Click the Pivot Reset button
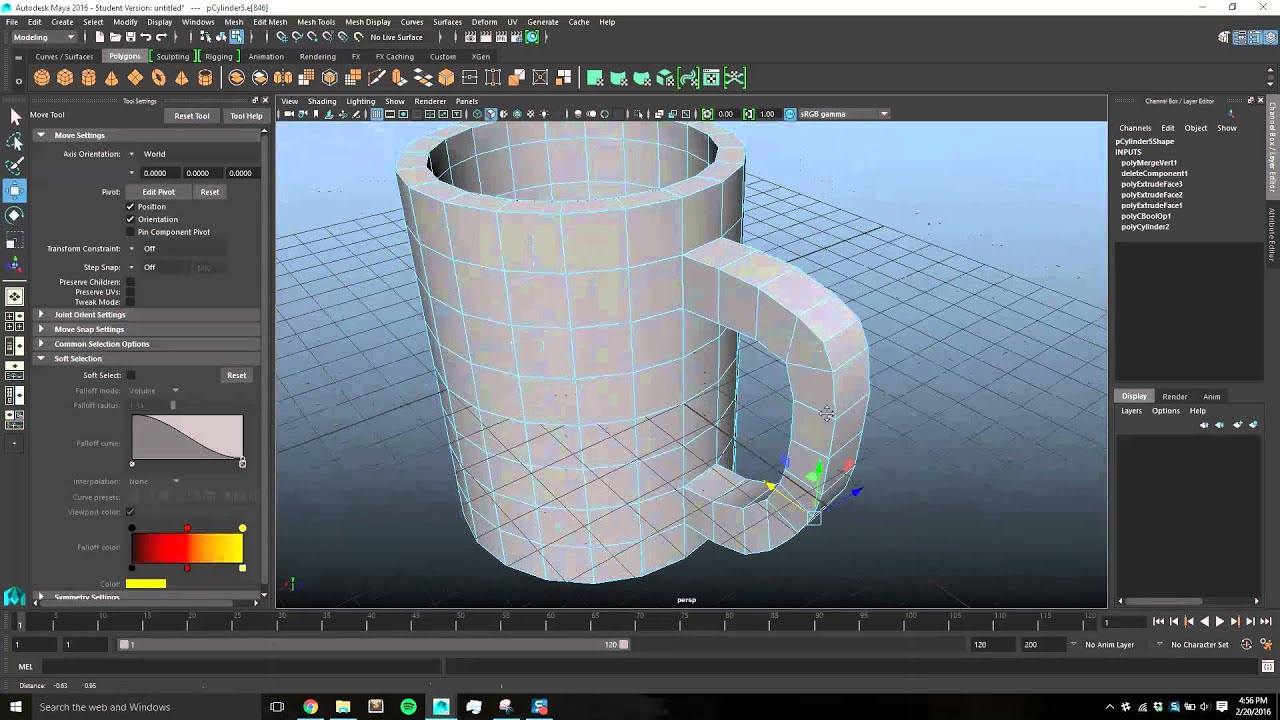 (210, 192)
